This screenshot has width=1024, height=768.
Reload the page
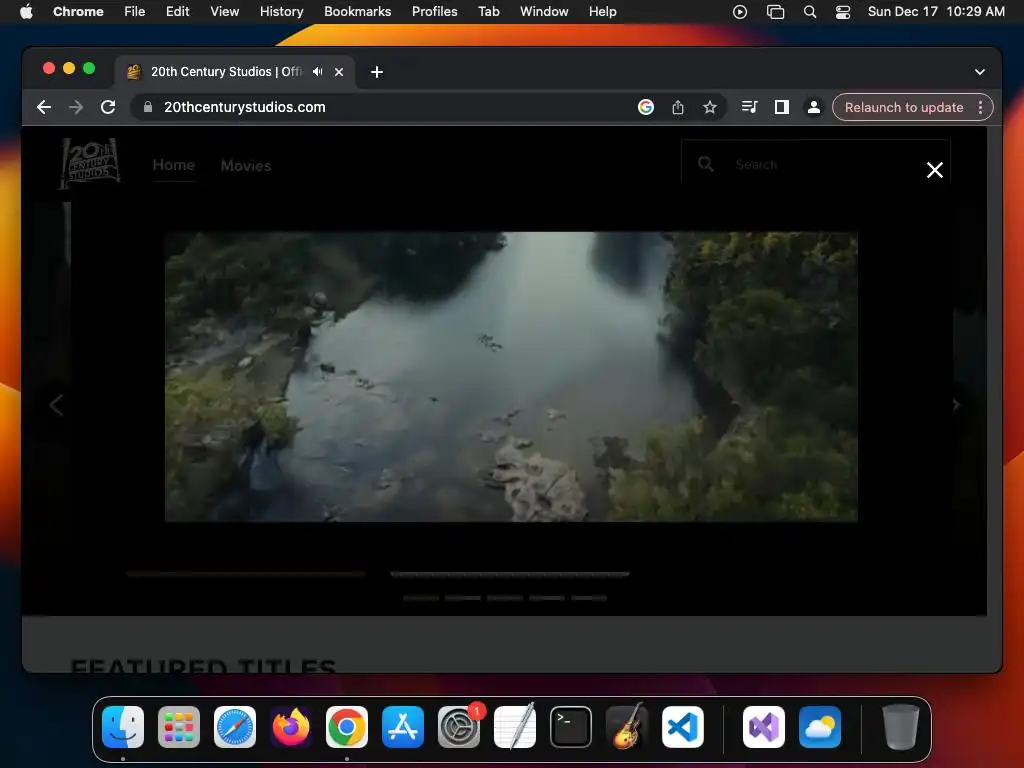click(x=108, y=107)
